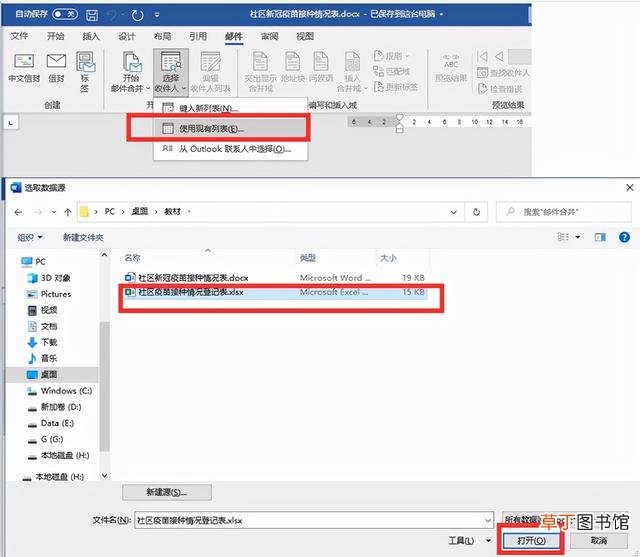This screenshot has height=557, width=640.
Task: Switch to the 开始 tab
Action: [55, 36]
